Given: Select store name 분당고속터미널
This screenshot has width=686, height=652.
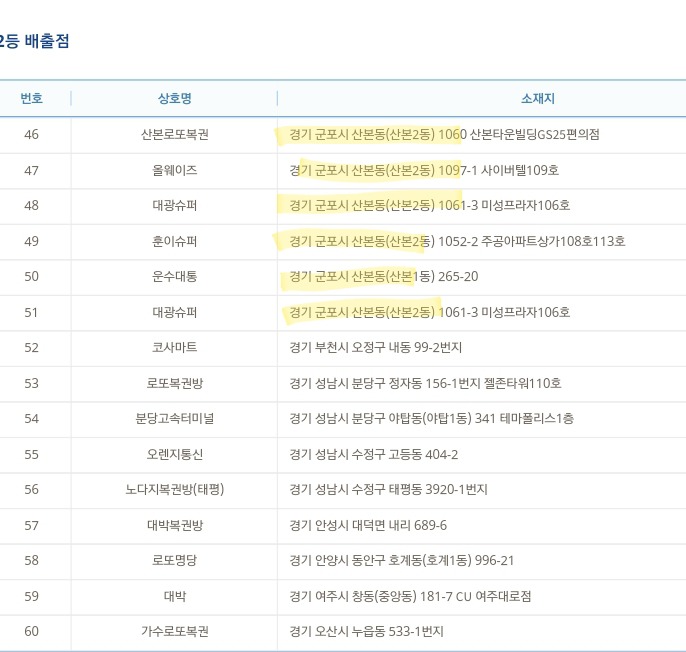Looking at the screenshot, I should tap(175, 419).
